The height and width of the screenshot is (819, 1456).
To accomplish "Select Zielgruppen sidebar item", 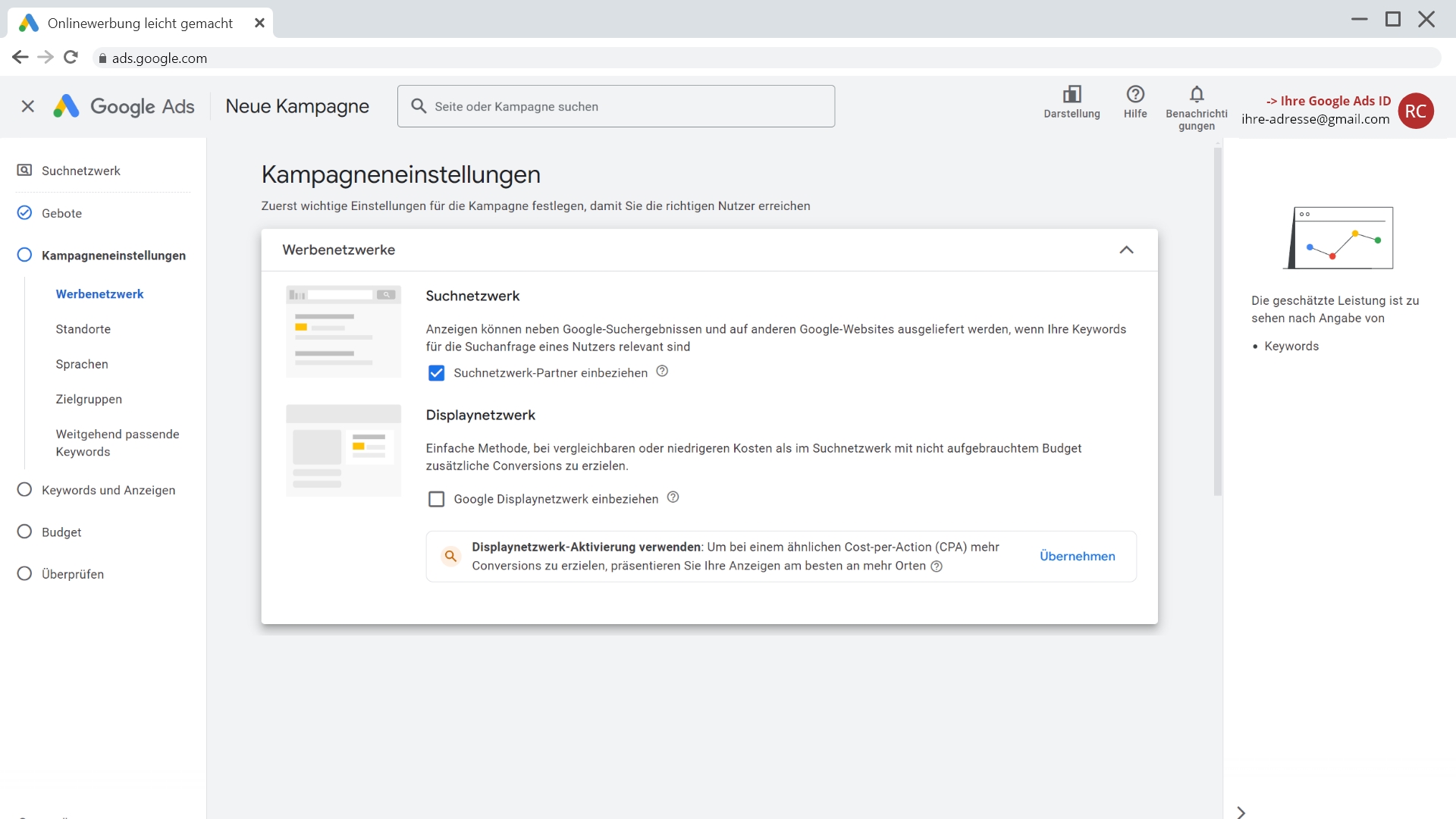I will click(x=89, y=399).
